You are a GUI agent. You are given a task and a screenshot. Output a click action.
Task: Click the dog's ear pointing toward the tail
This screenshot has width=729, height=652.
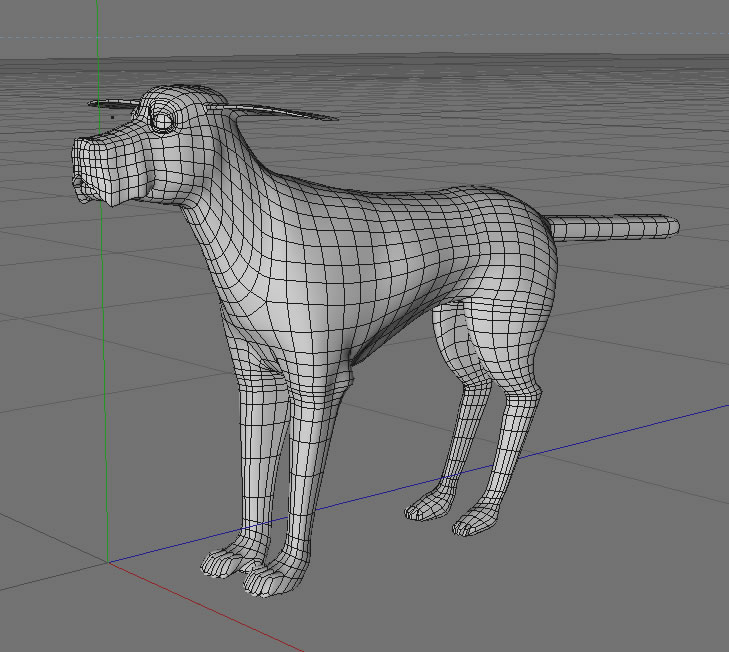274,112
